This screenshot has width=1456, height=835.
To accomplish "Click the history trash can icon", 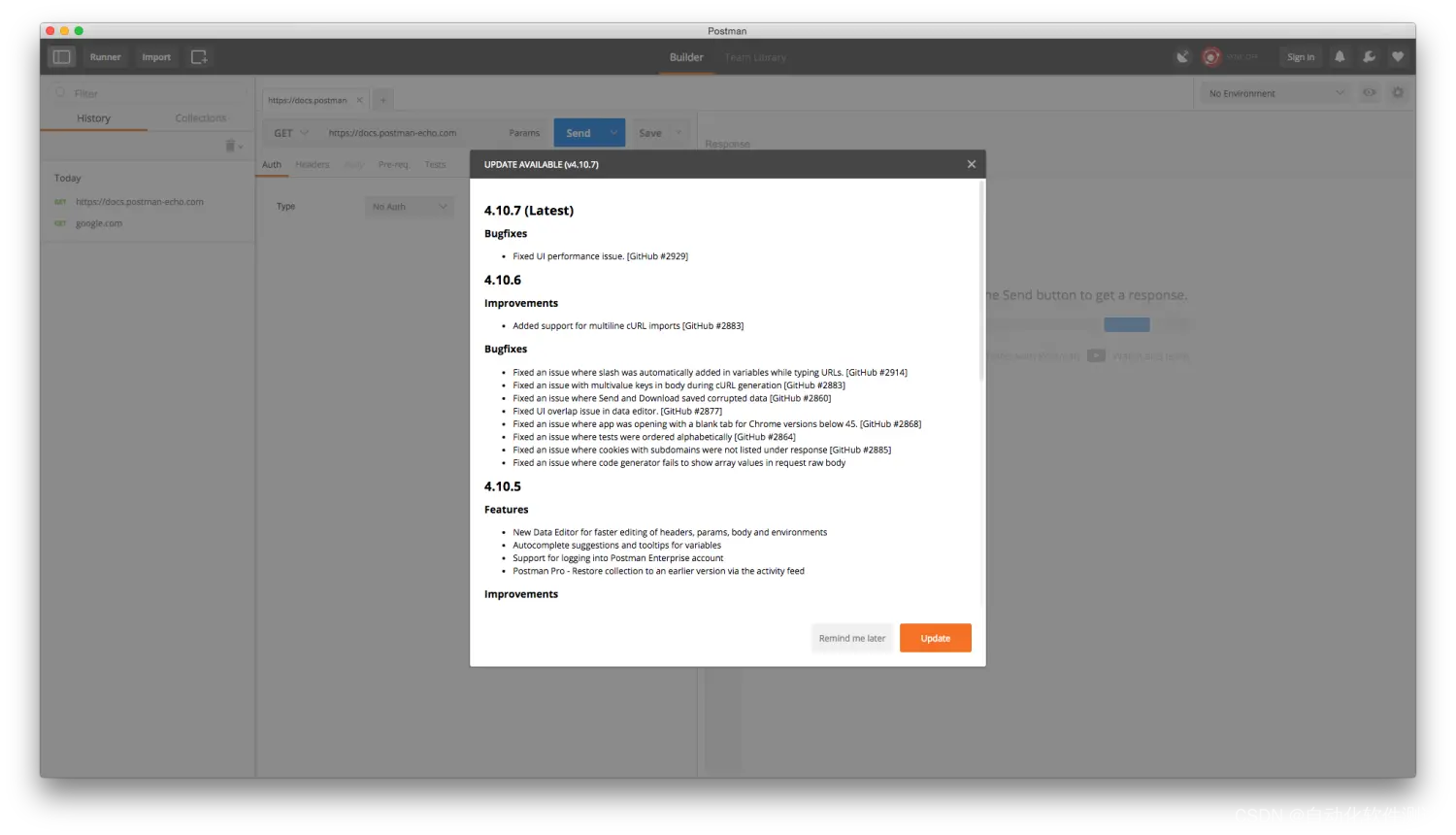I will point(231,146).
